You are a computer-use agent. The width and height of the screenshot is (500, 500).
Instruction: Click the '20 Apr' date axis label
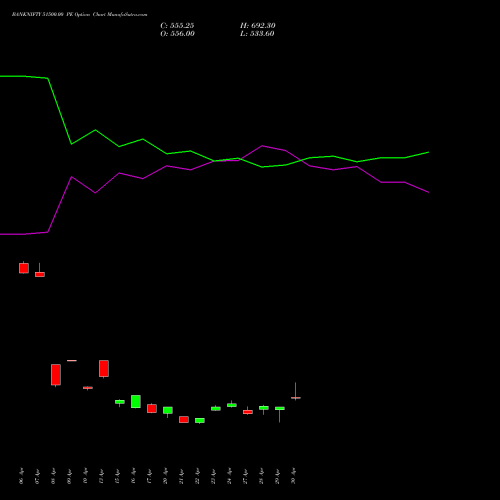tap(166, 476)
